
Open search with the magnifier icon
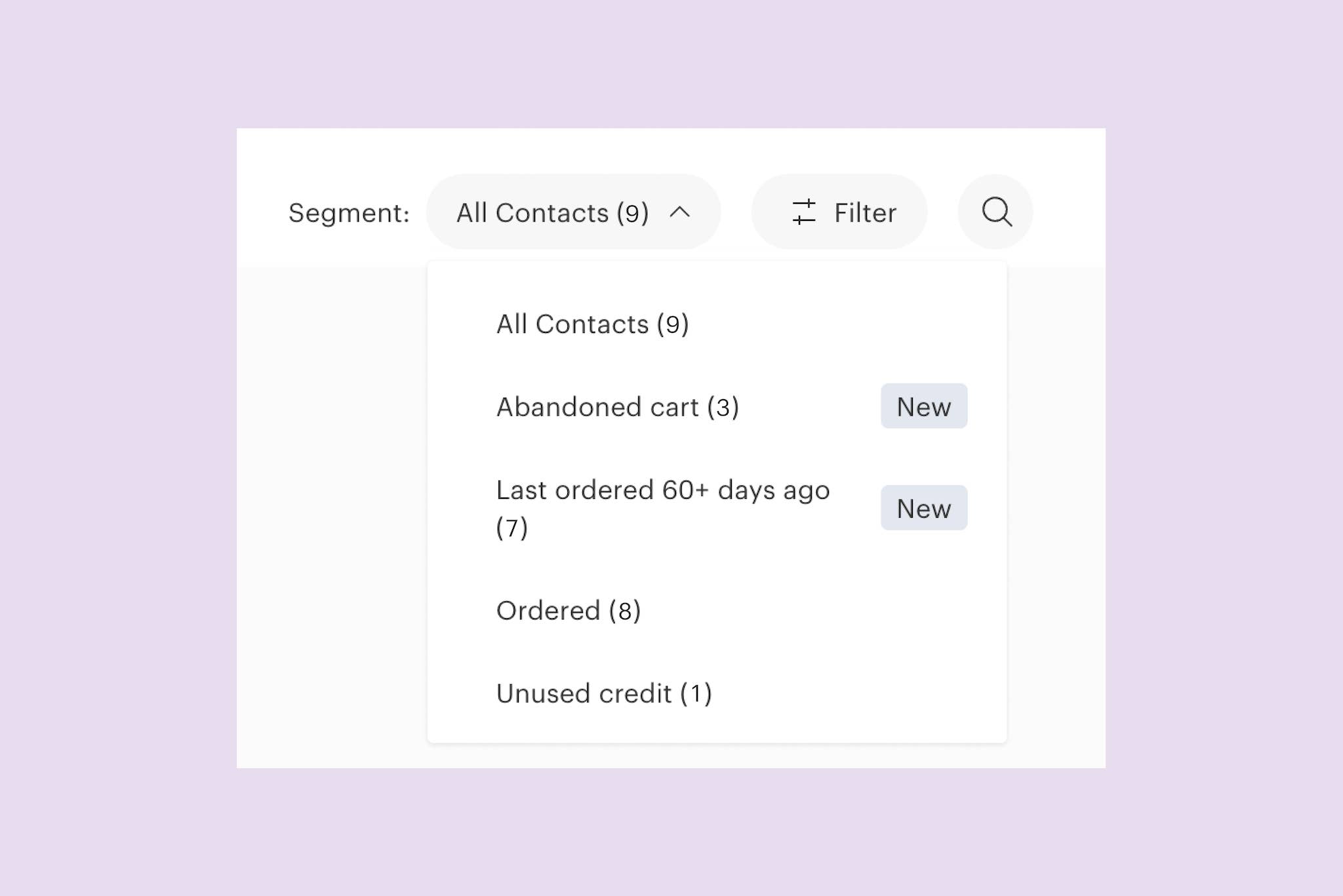996,211
